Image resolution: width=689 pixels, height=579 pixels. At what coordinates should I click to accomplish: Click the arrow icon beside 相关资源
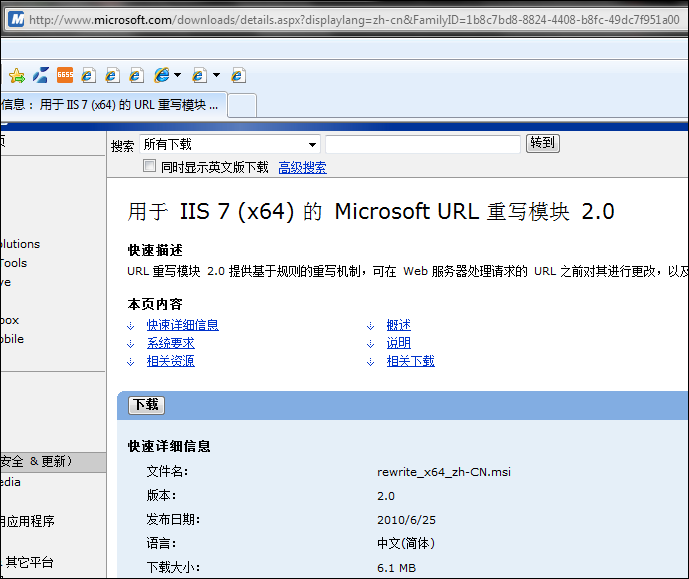point(131,362)
